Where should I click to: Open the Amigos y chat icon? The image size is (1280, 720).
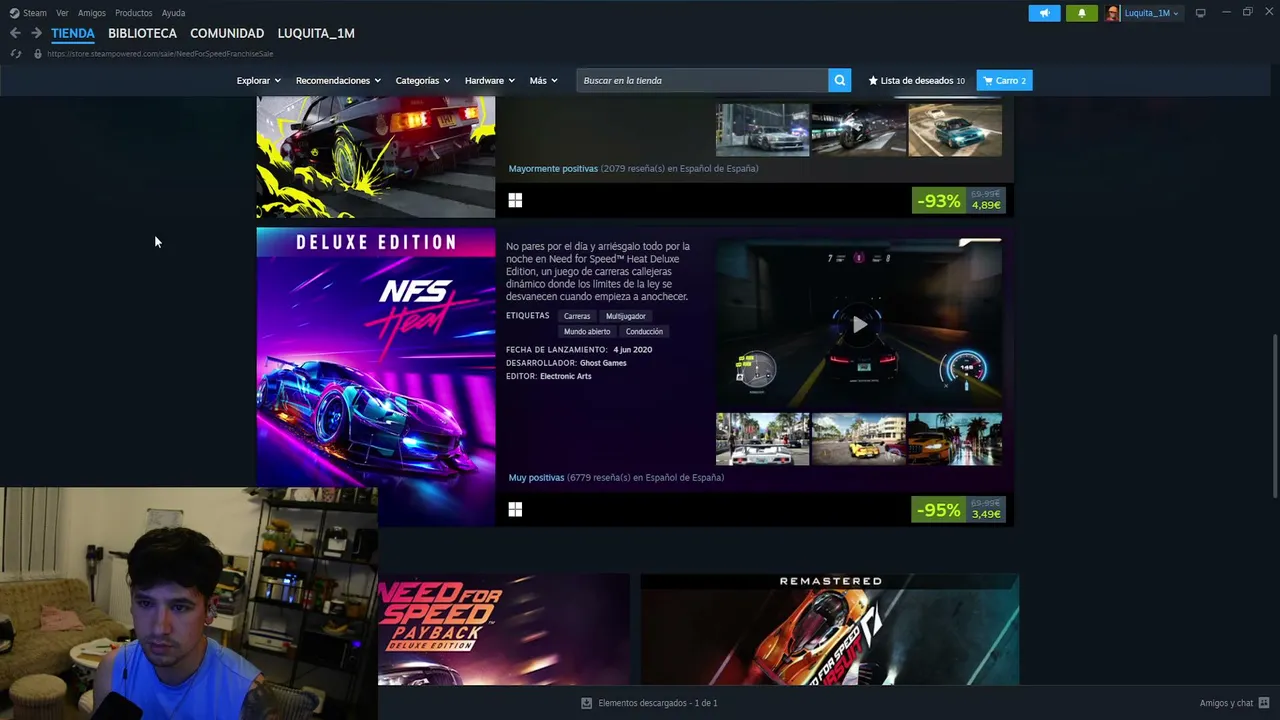point(1264,703)
